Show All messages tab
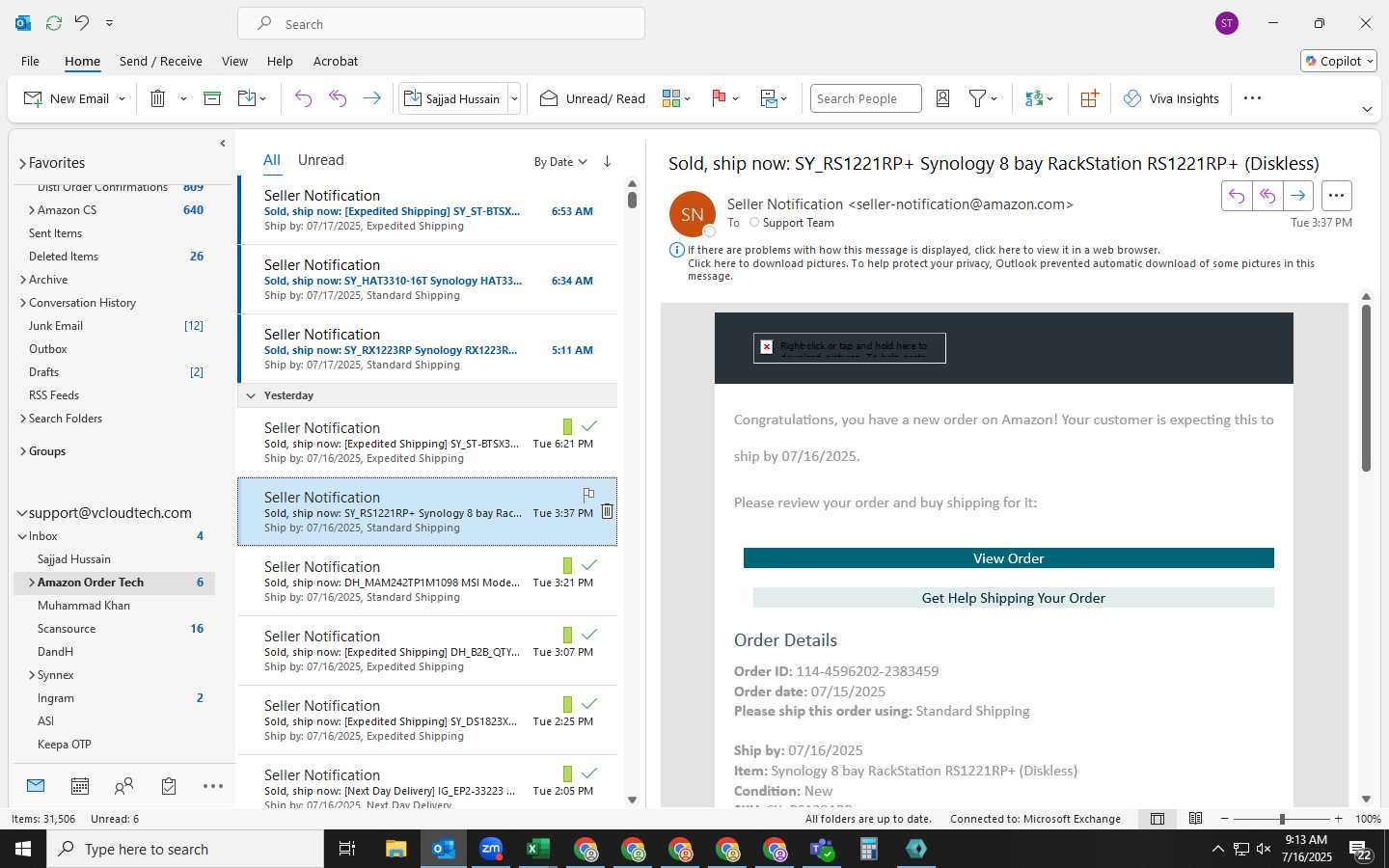Viewport: 1389px width, 868px height. coord(272,160)
